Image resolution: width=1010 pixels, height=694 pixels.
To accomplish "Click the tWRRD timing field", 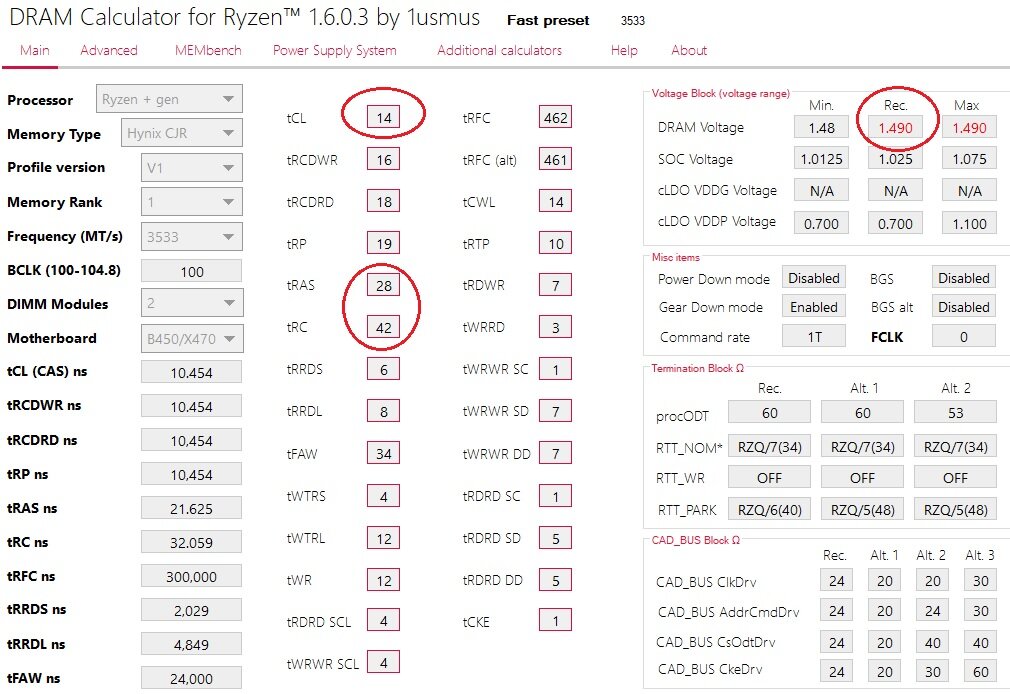I will 555,327.
